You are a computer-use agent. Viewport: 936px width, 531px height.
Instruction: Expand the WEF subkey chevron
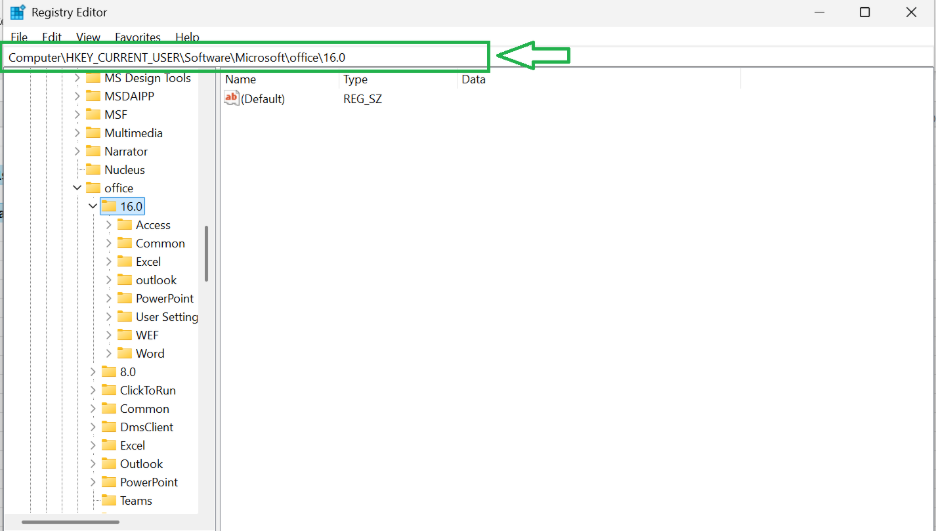pyautogui.click(x=109, y=335)
